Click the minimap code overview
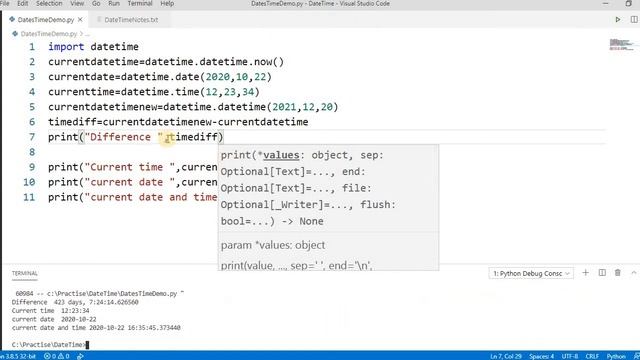 click(622, 44)
